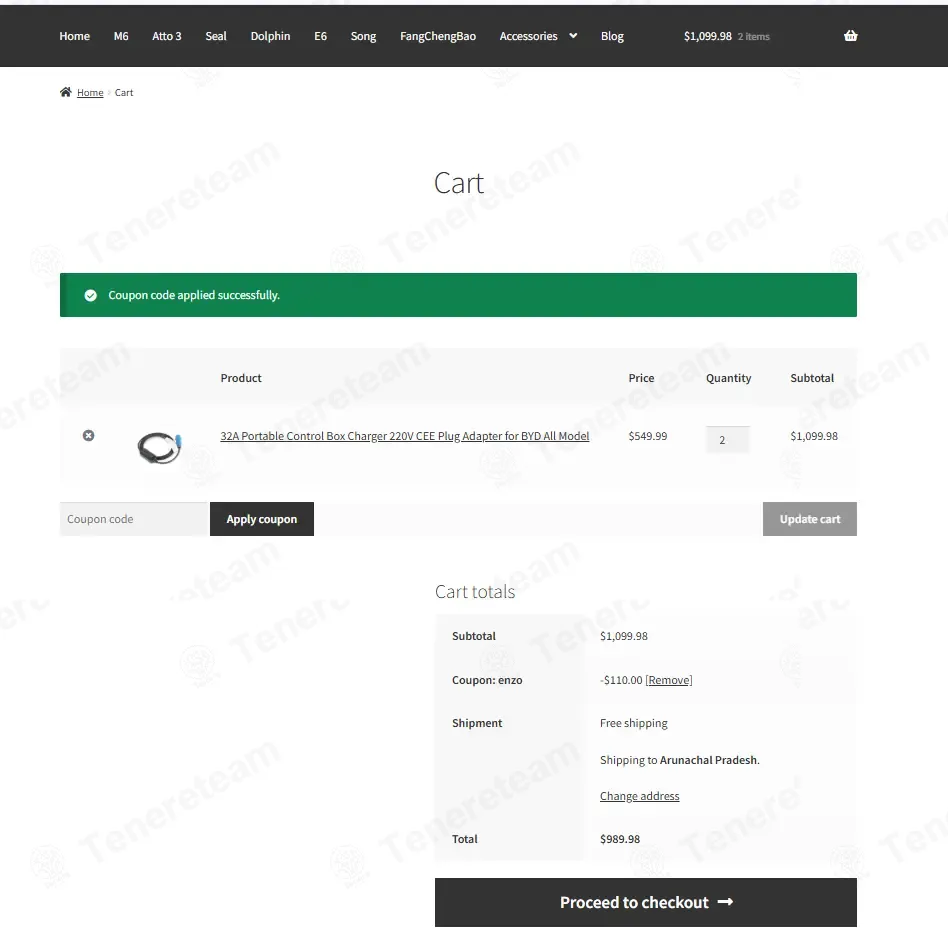Remove charger item with the X icon

tap(88, 435)
